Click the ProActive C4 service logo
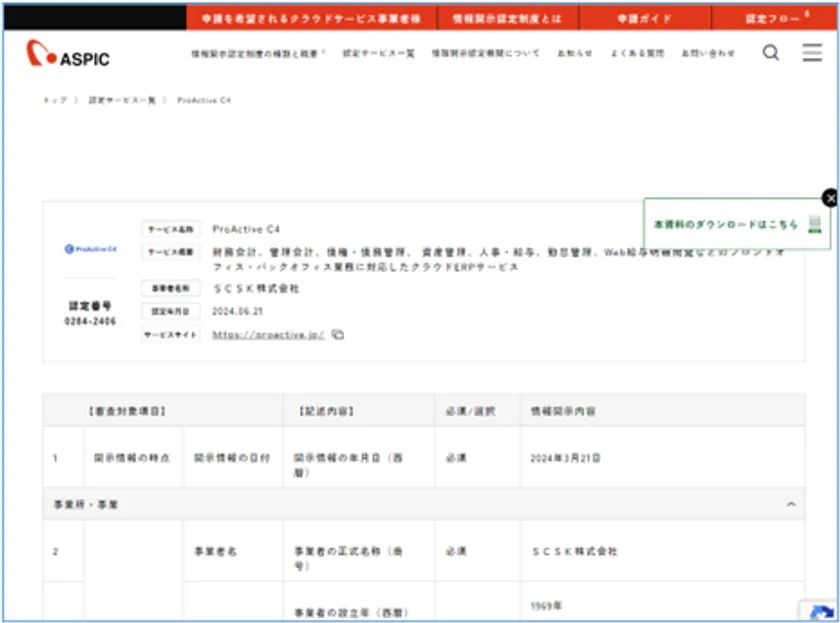840x623 pixels. click(x=90, y=249)
